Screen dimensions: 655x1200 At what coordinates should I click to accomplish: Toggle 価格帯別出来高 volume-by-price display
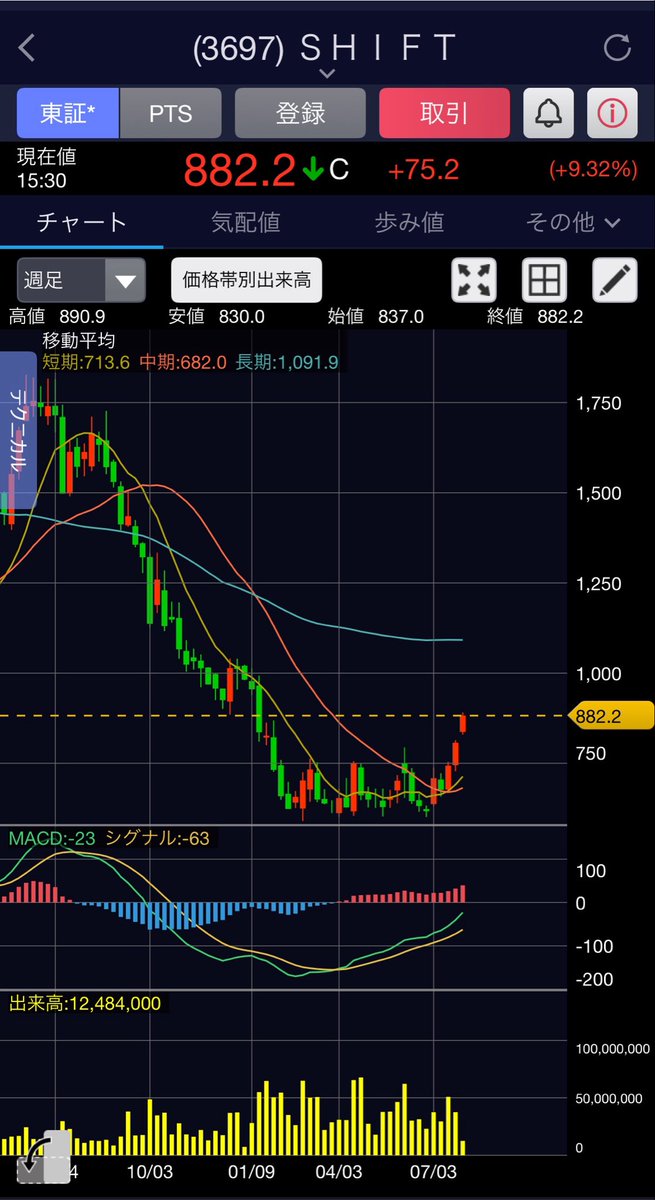pyautogui.click(x=246, y=280)
